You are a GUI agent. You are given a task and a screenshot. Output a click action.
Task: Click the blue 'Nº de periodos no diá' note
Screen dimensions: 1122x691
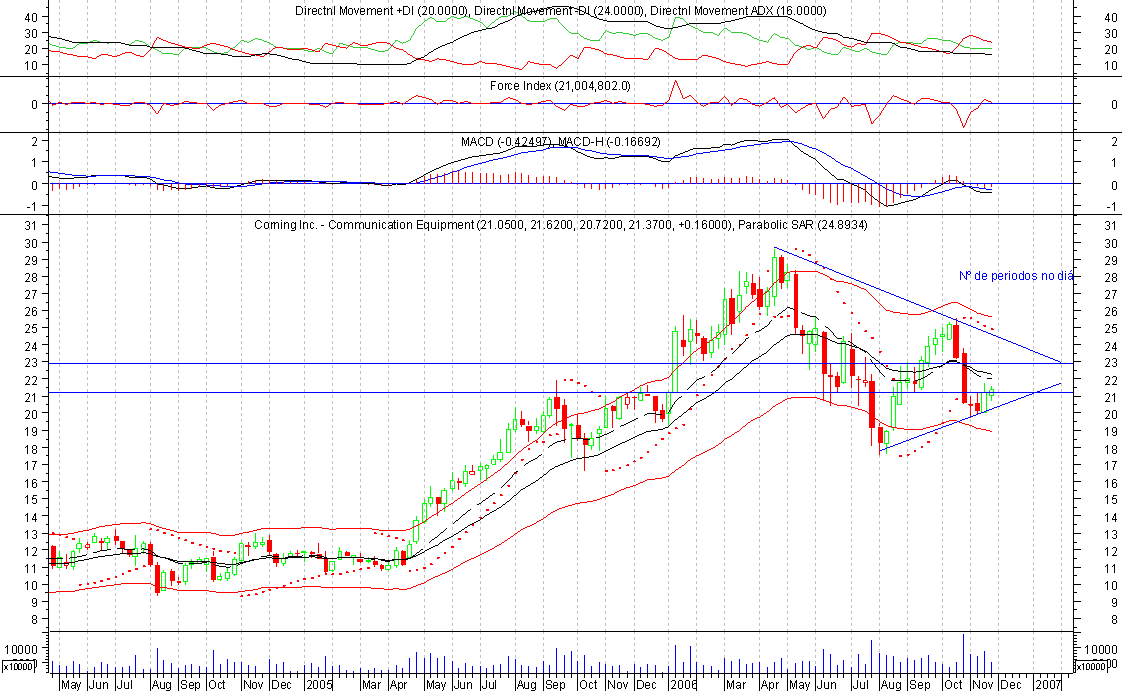point(1016,276)
